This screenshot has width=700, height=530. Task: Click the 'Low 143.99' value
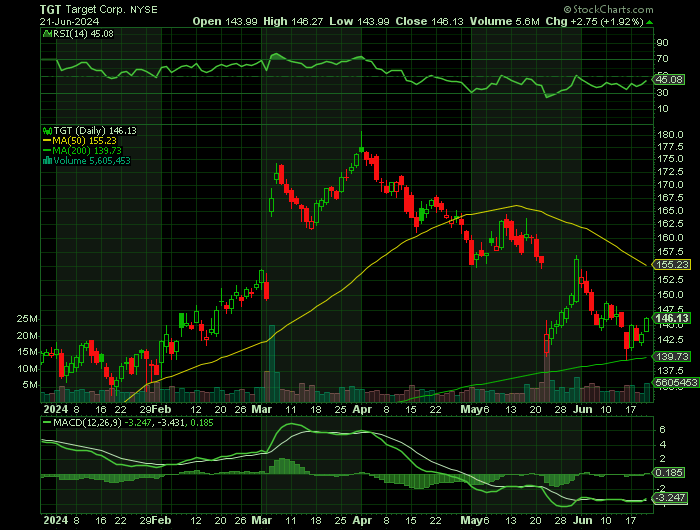(359, 21)
